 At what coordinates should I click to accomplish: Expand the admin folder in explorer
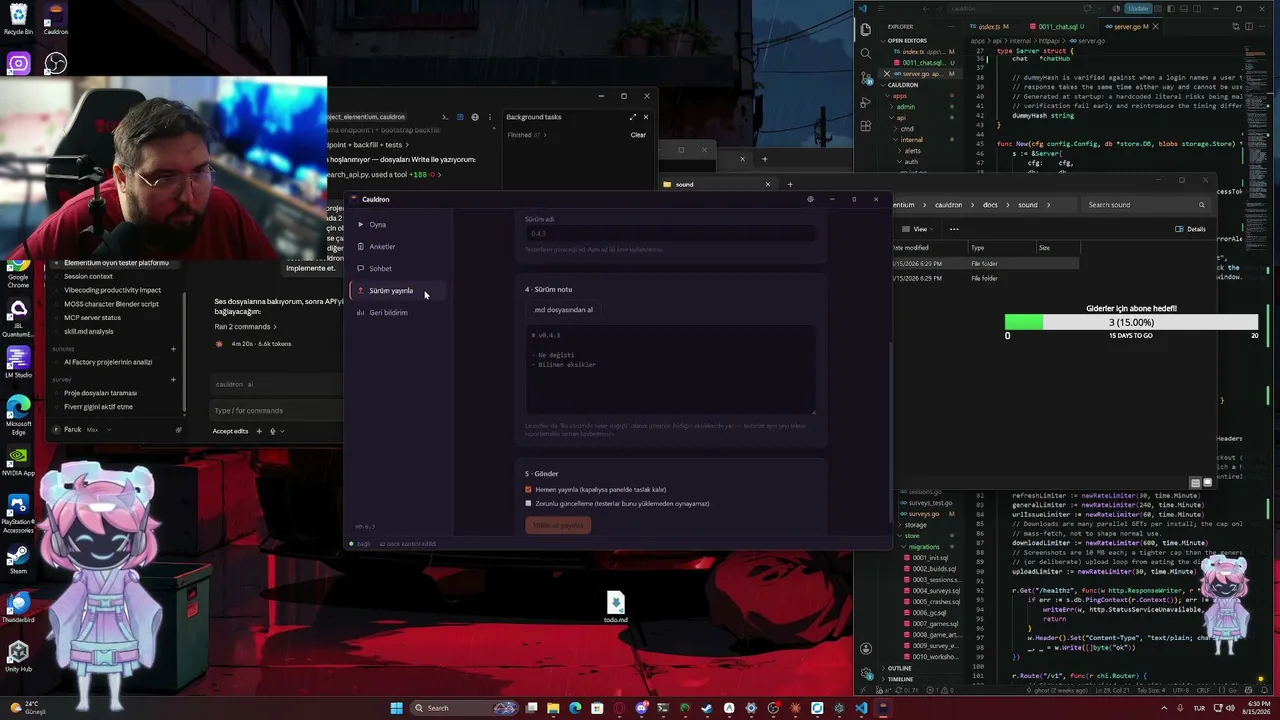(x=904, y=107)
